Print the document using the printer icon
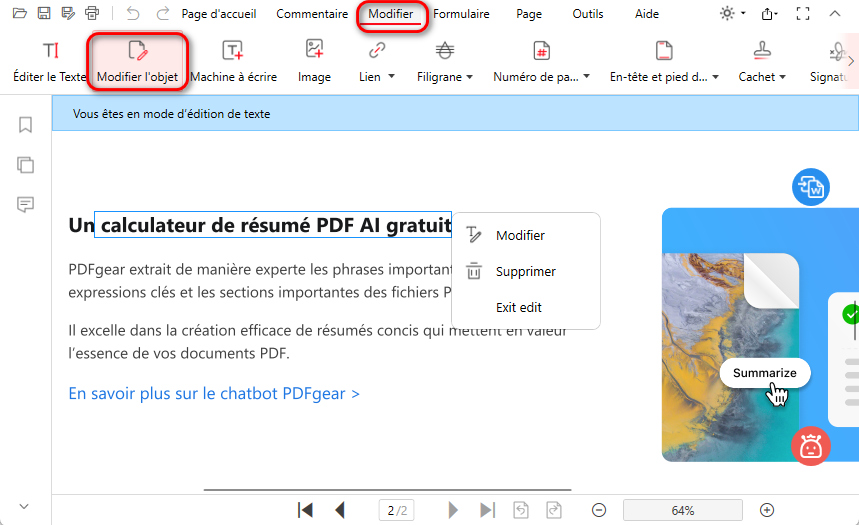Viewport: 859px width, 525px height. point(92,13)
